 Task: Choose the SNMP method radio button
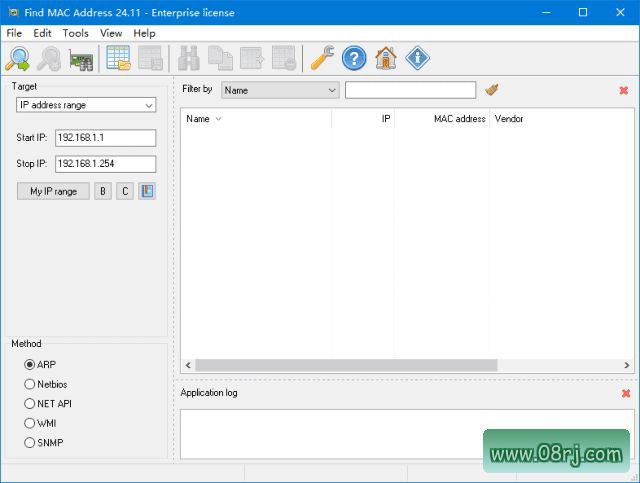click(x=30, y=442)
